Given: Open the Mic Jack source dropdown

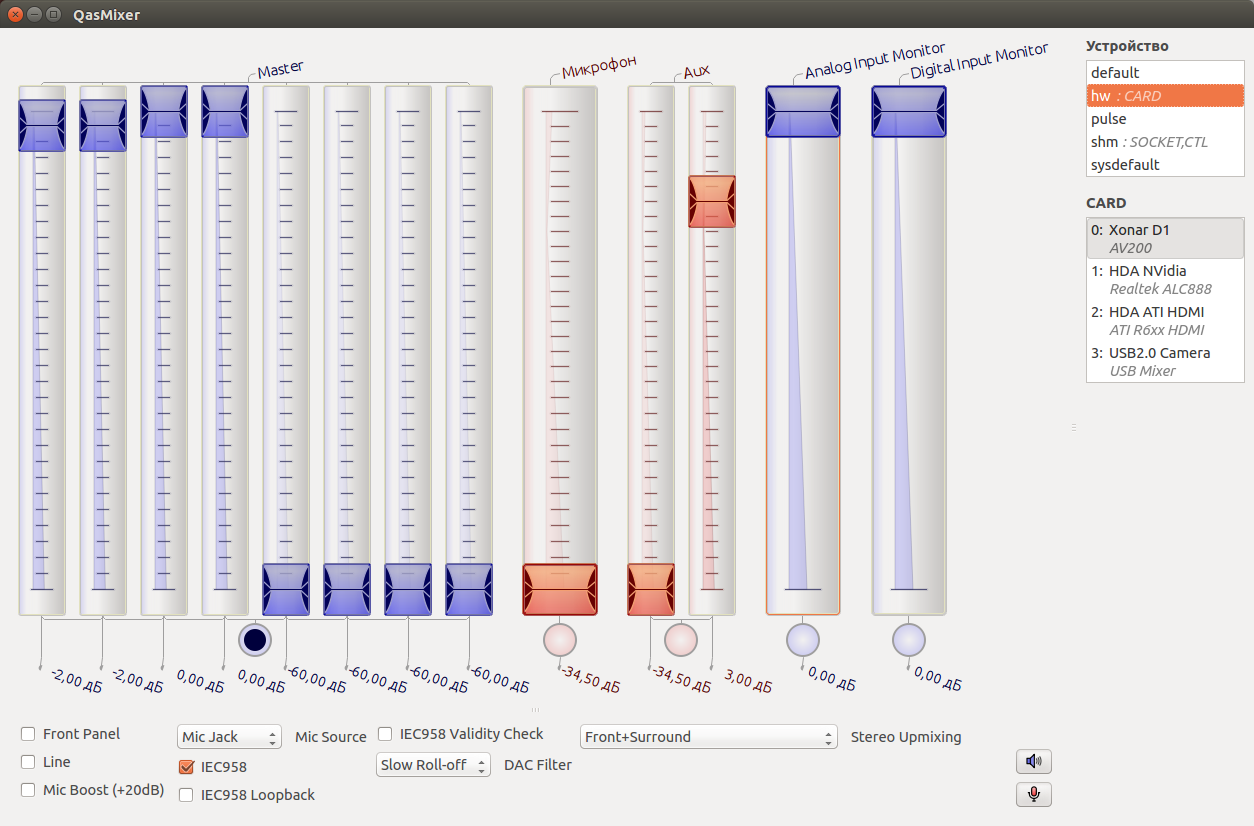Looking at the screenshot, I should coord(229,737).
